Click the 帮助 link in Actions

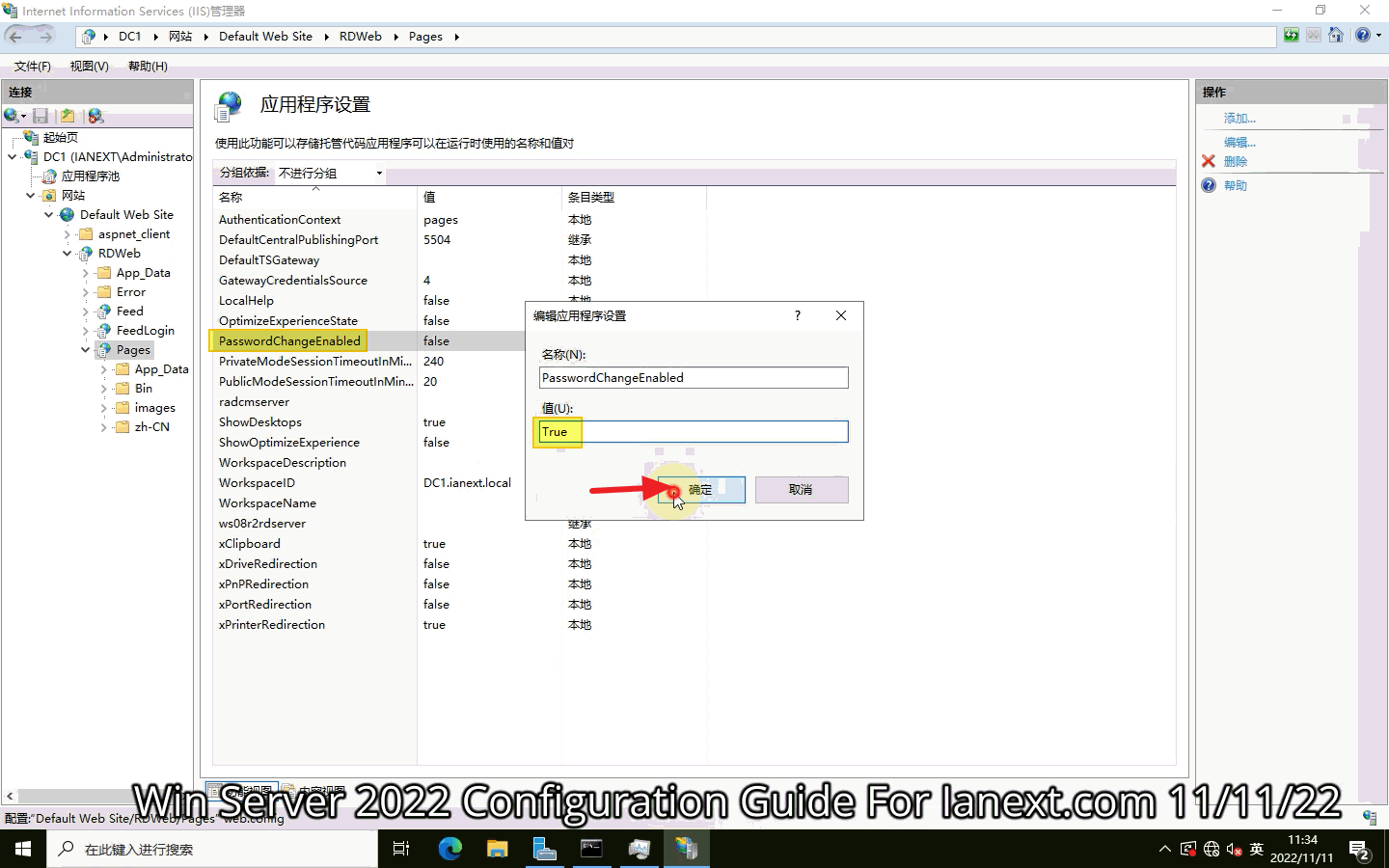point(1236,185)
